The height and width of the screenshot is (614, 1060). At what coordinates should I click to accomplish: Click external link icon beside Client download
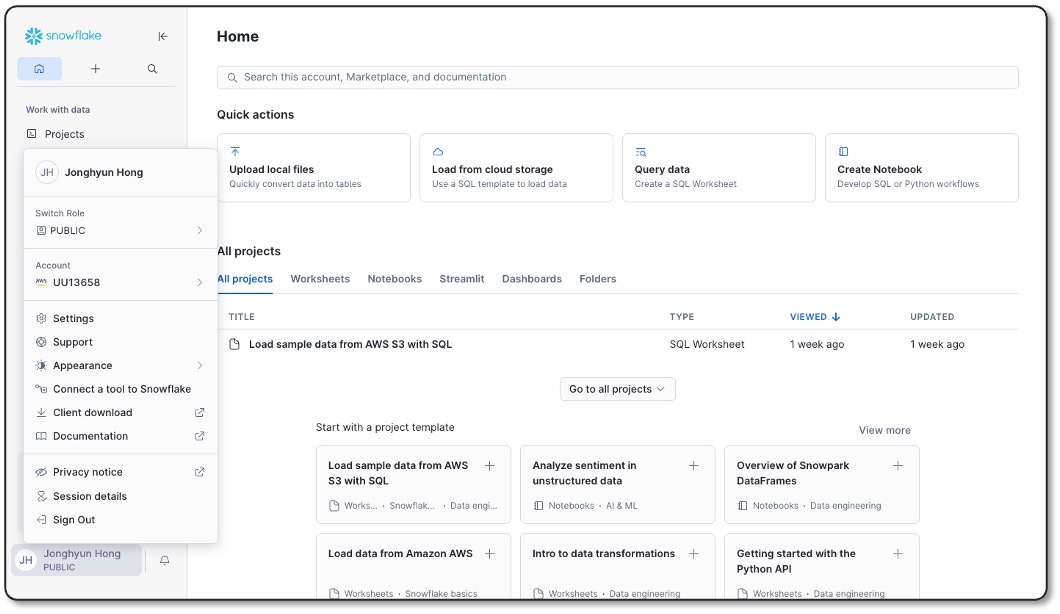[x=199, y=412]
